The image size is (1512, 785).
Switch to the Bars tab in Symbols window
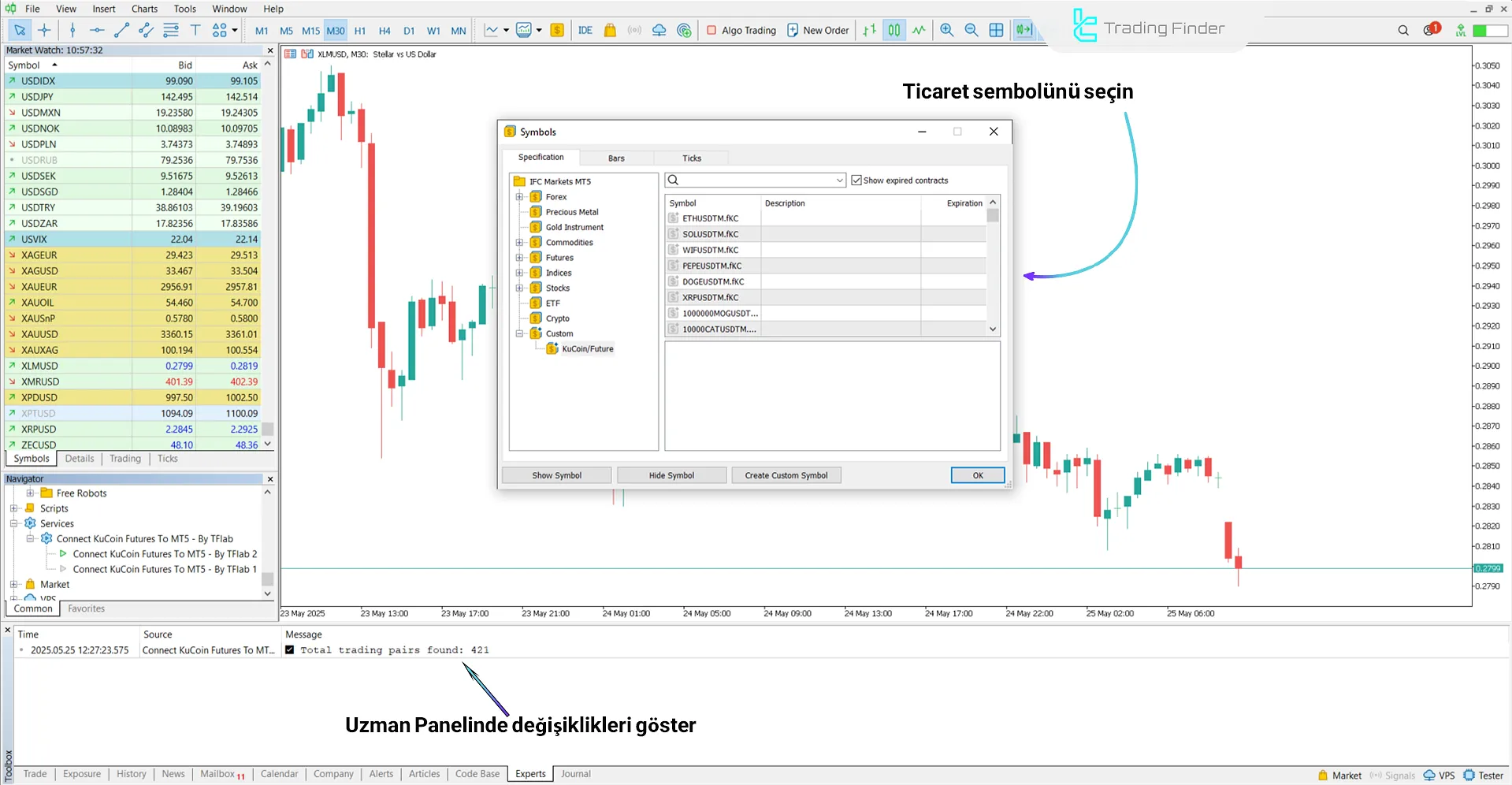coord(616,158)
